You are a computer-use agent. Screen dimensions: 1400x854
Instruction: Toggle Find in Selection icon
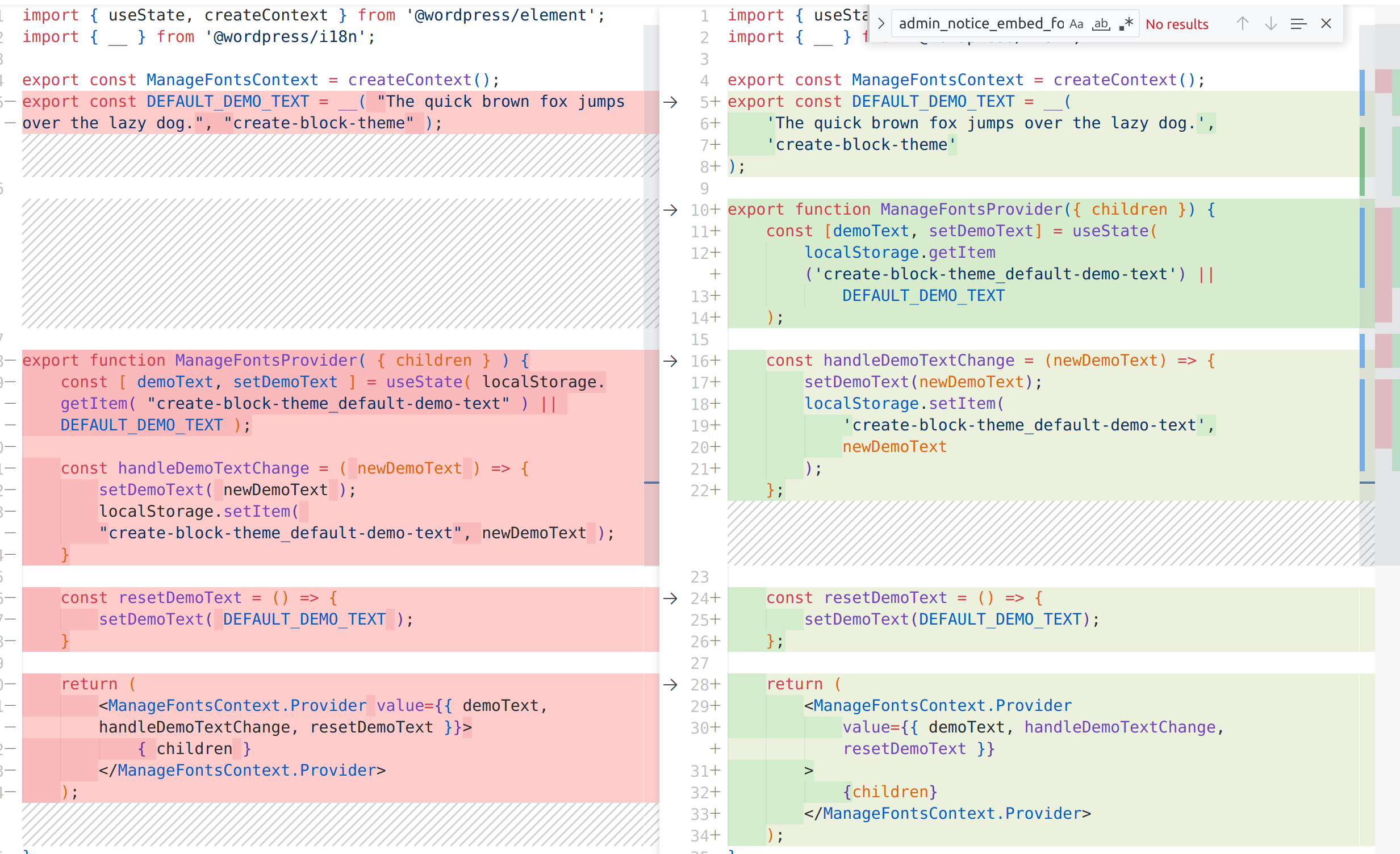click(1298, 24)
